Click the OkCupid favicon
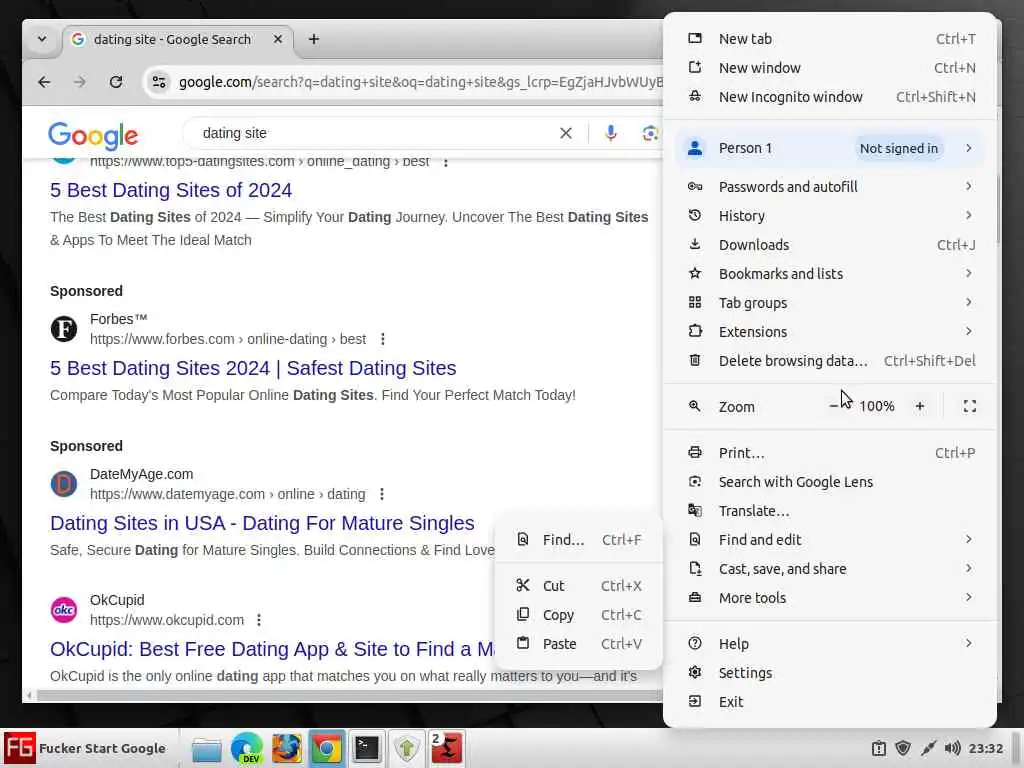1024x768 pixels. click(64, 610)
